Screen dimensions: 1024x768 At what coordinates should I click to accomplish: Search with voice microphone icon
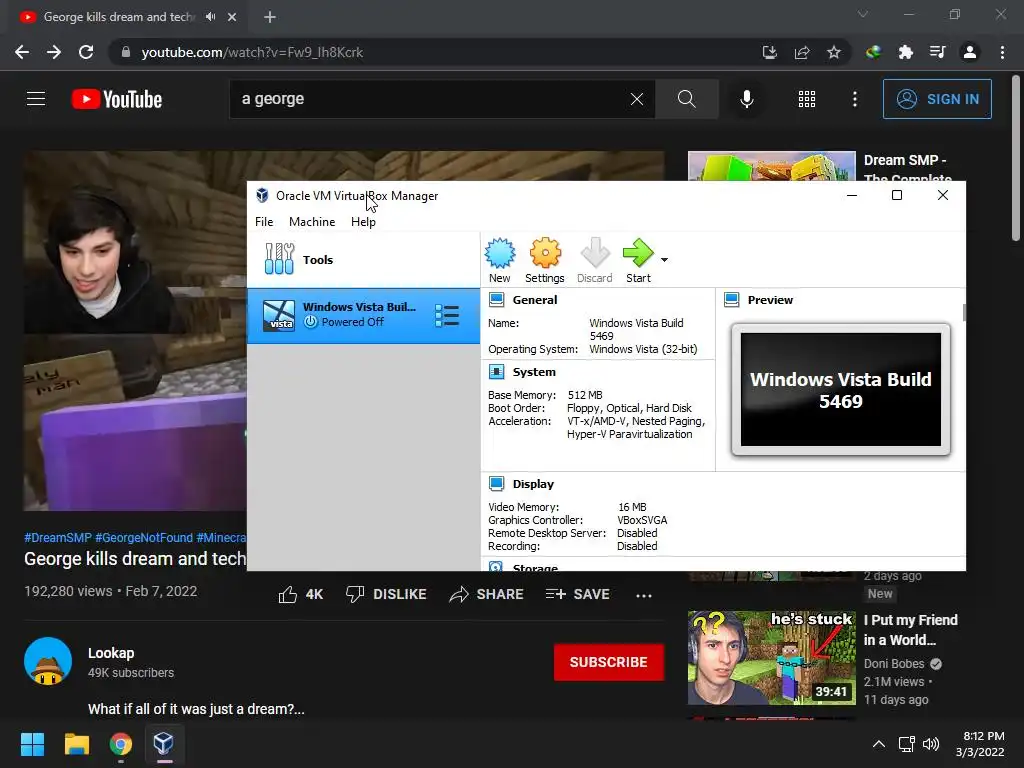coord(746,99)
